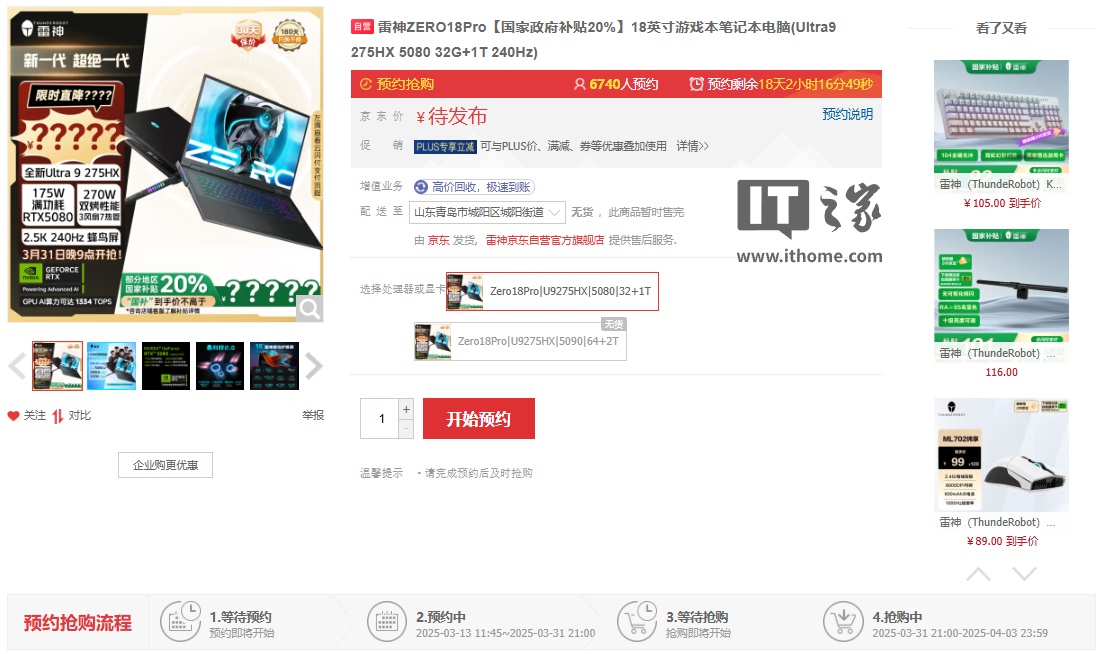Image resolution: width=1103 pixels, height=654 pixels.
Task: Click the 无货，此商品暂时售完 stock status text
Action: click(627, 212)
